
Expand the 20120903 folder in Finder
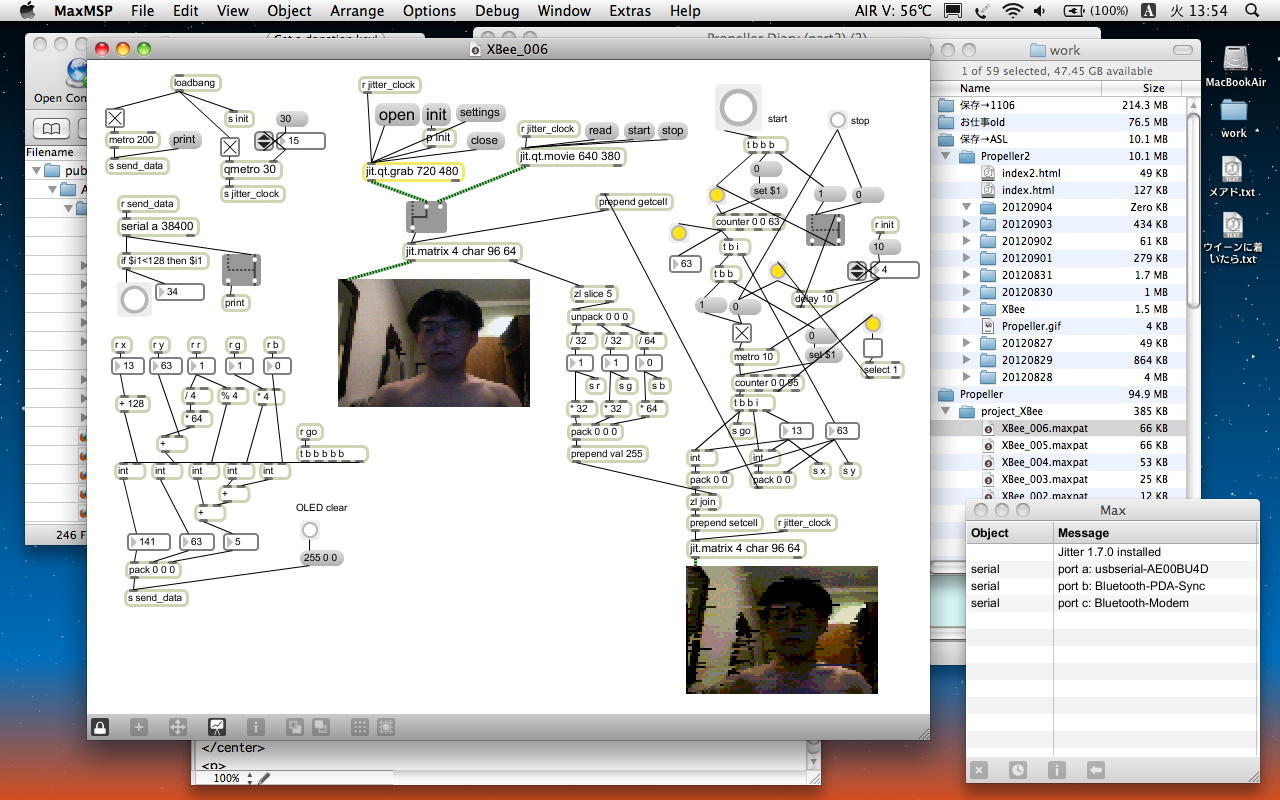tap(966, 224)
